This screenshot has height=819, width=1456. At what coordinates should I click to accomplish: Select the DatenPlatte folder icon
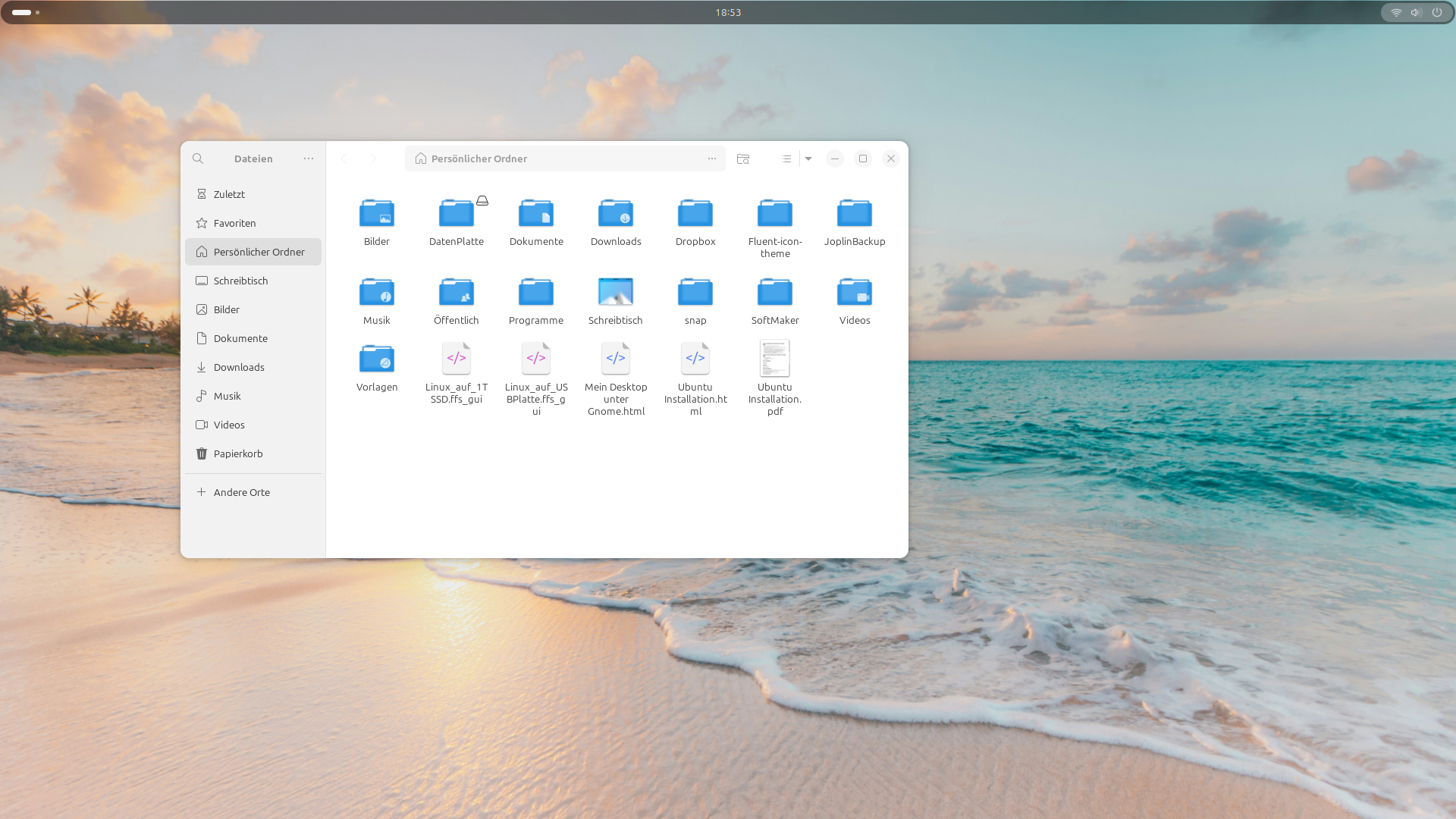coord(457,213)
